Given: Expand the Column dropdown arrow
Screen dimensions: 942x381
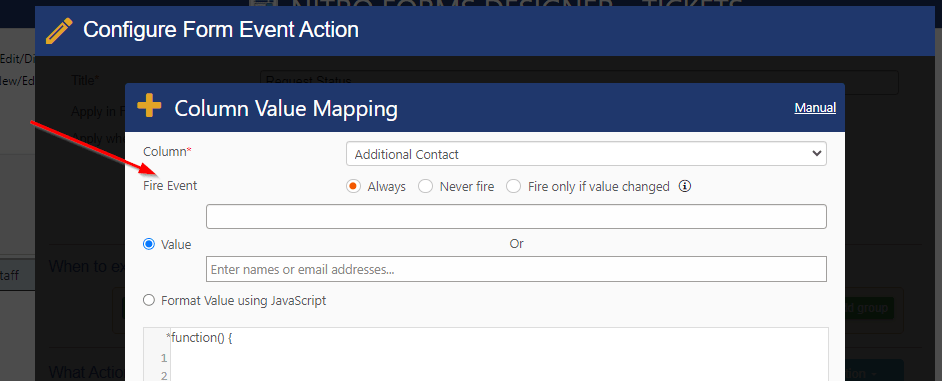Looking at the screenshot, I should point(816,154).
